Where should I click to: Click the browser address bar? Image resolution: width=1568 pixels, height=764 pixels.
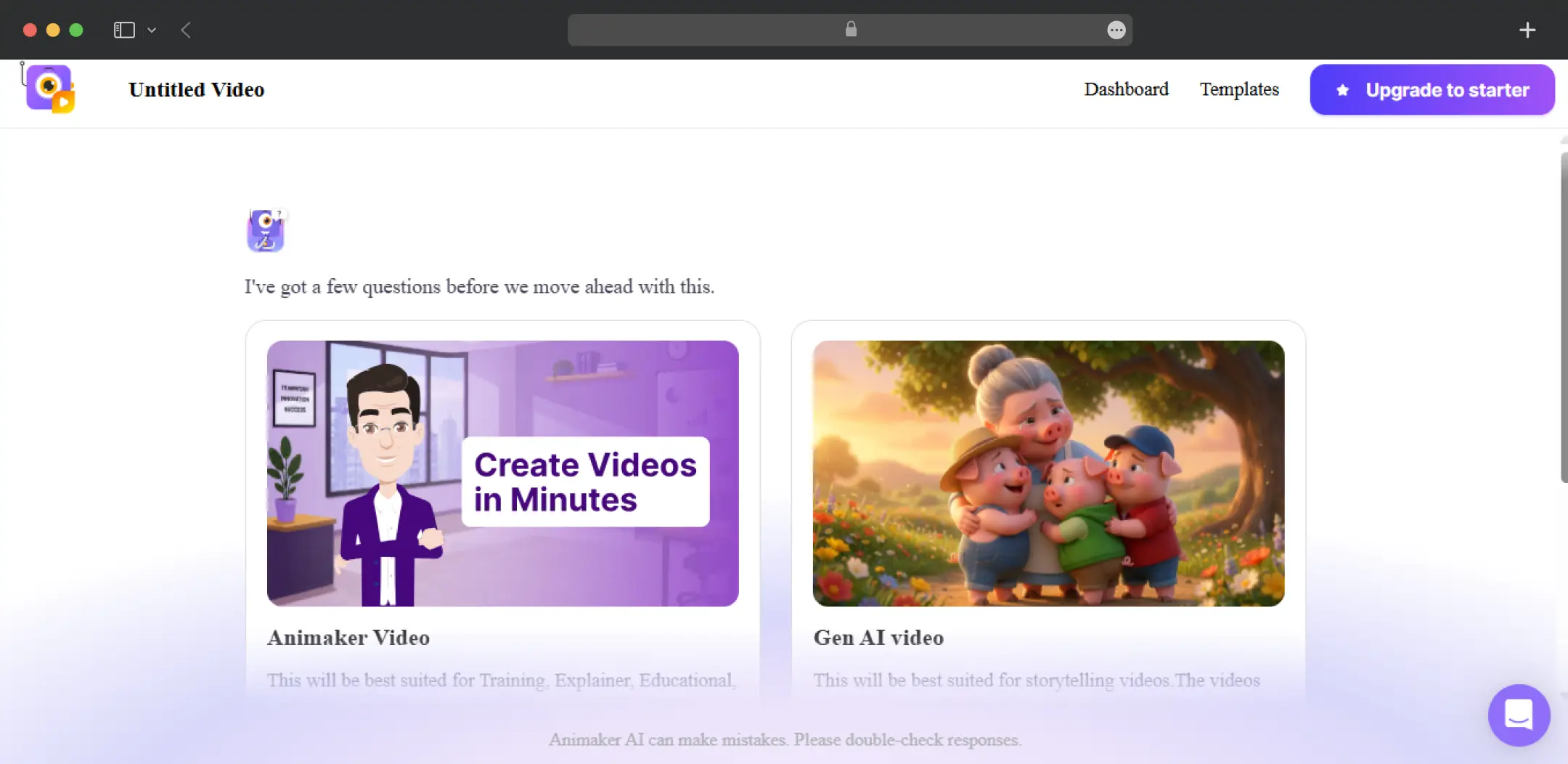point(850,30)
